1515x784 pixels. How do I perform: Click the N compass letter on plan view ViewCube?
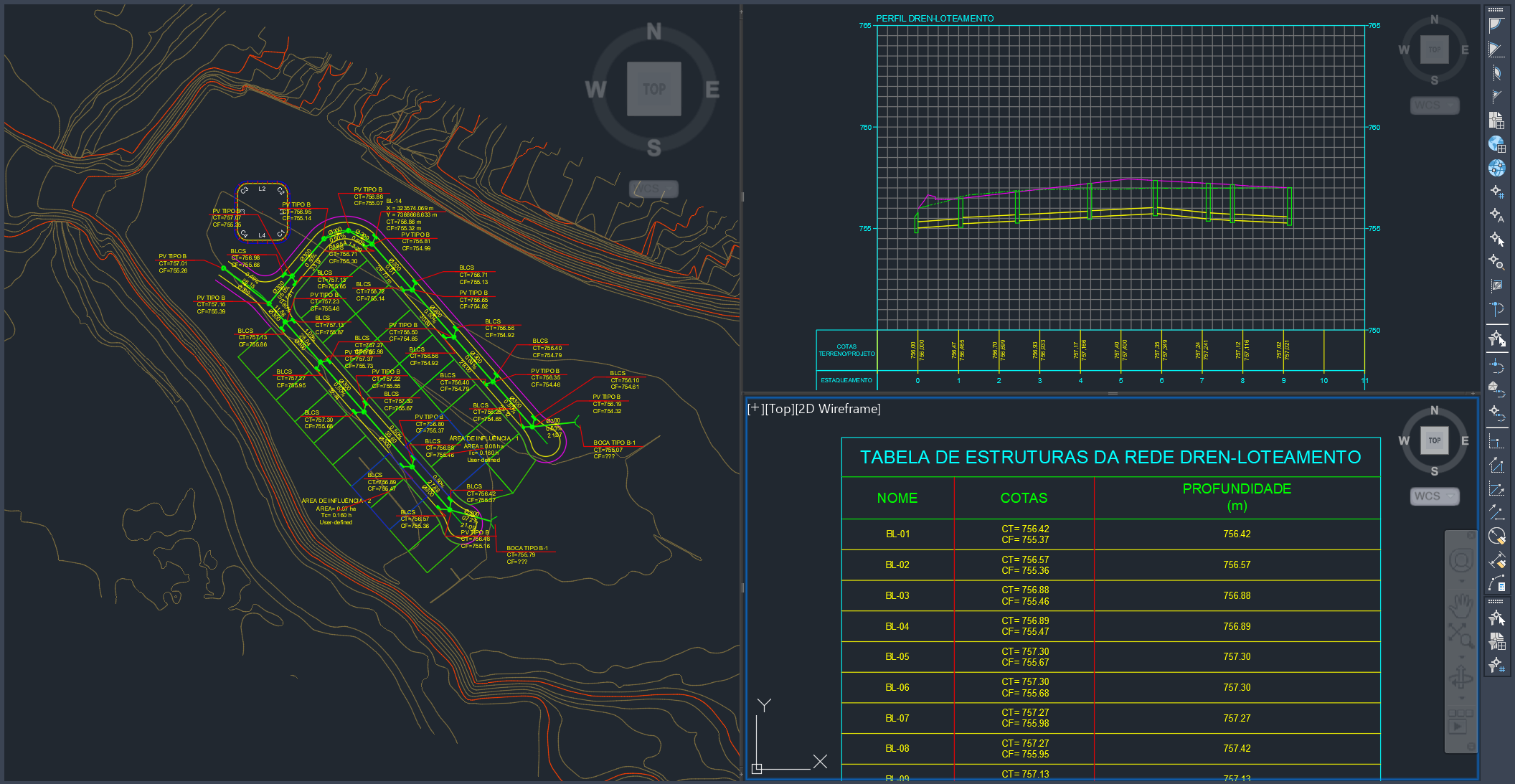tap(653, 32)
